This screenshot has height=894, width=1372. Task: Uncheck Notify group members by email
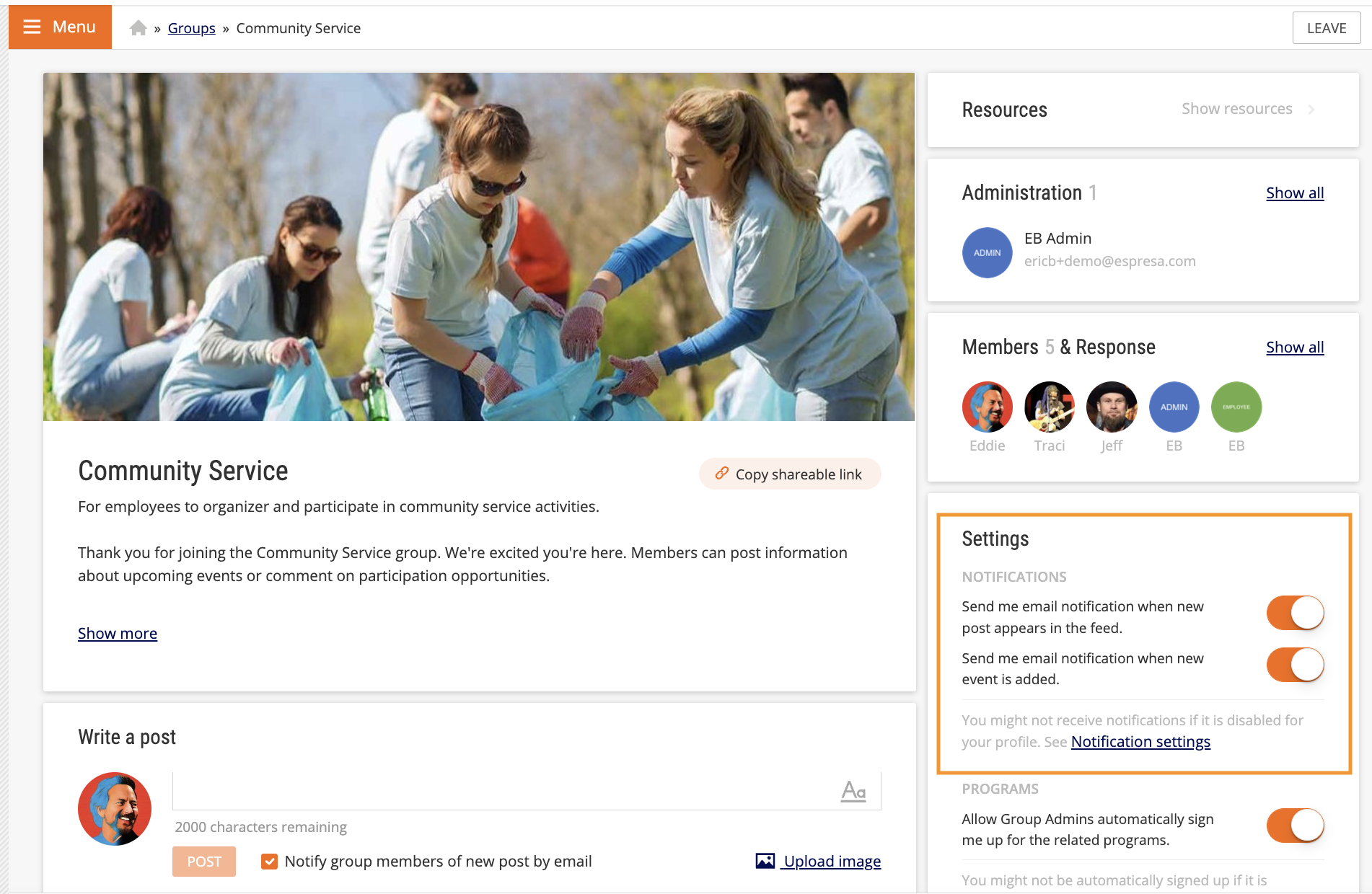point(269,862)
